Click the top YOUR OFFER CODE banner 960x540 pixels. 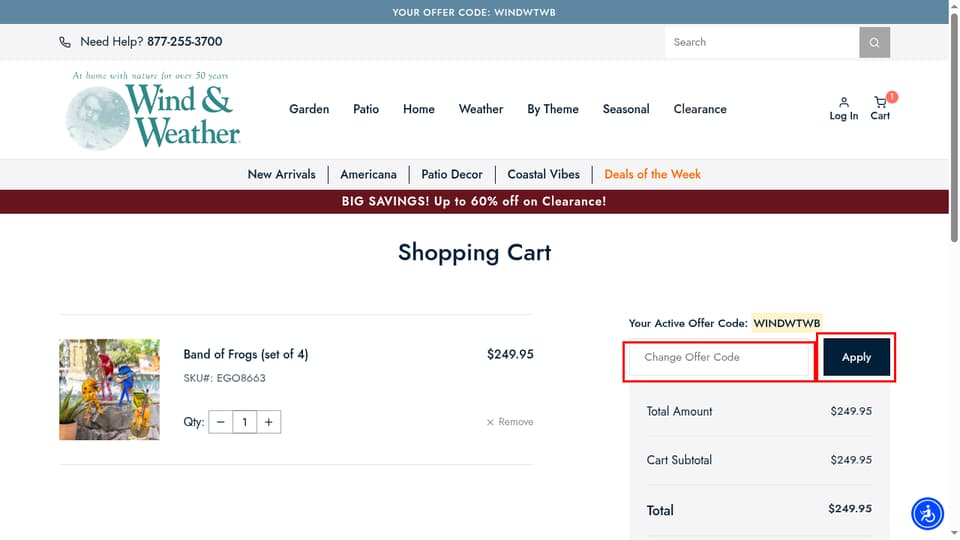474,12
